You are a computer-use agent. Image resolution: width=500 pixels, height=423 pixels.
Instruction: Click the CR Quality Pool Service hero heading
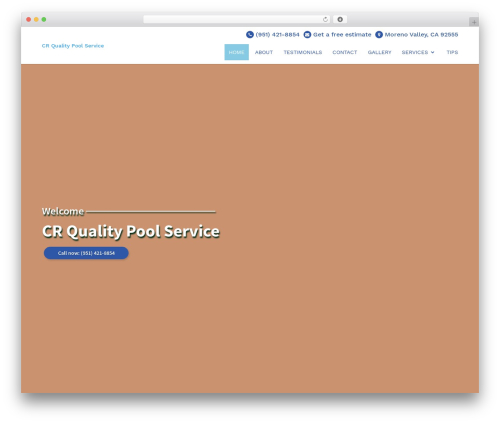(131, 231)
